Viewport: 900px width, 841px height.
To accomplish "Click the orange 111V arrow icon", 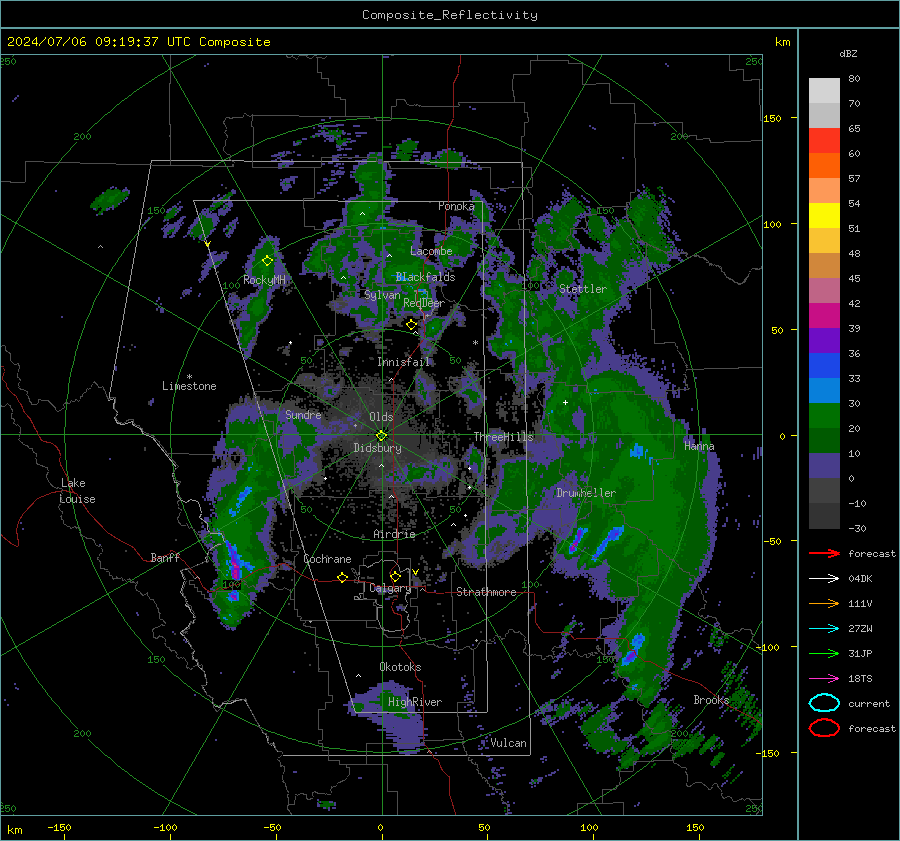I will pyautogui.click(x=824, y=603).
